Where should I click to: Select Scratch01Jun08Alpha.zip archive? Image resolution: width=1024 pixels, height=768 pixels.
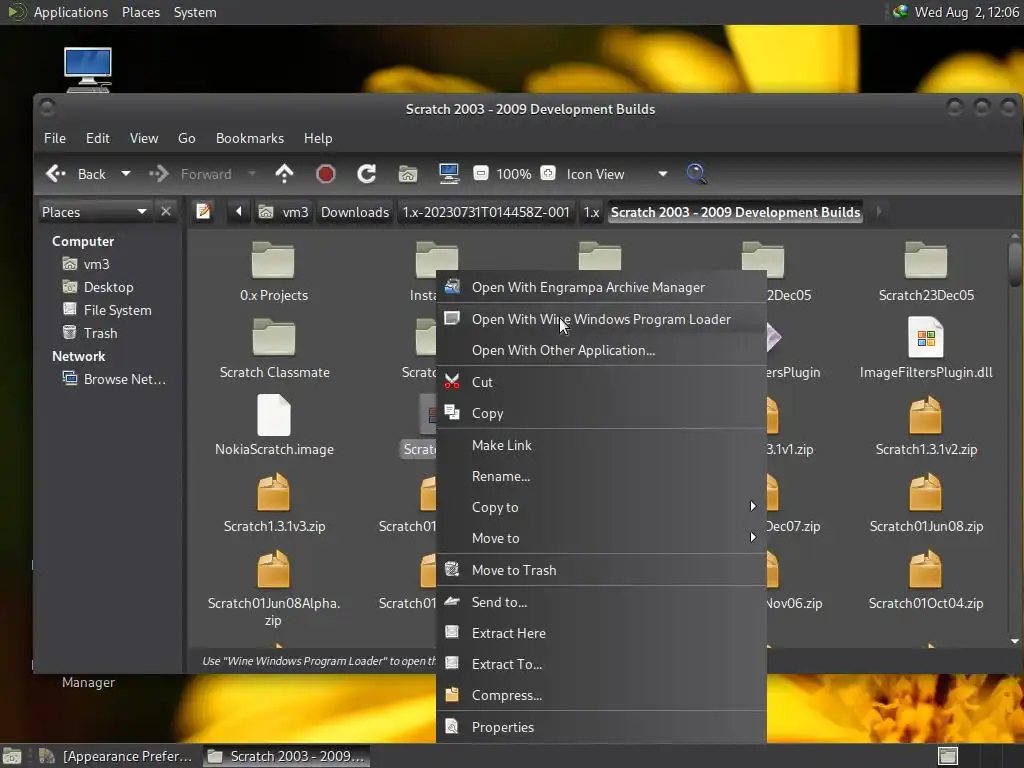(274, 588)
